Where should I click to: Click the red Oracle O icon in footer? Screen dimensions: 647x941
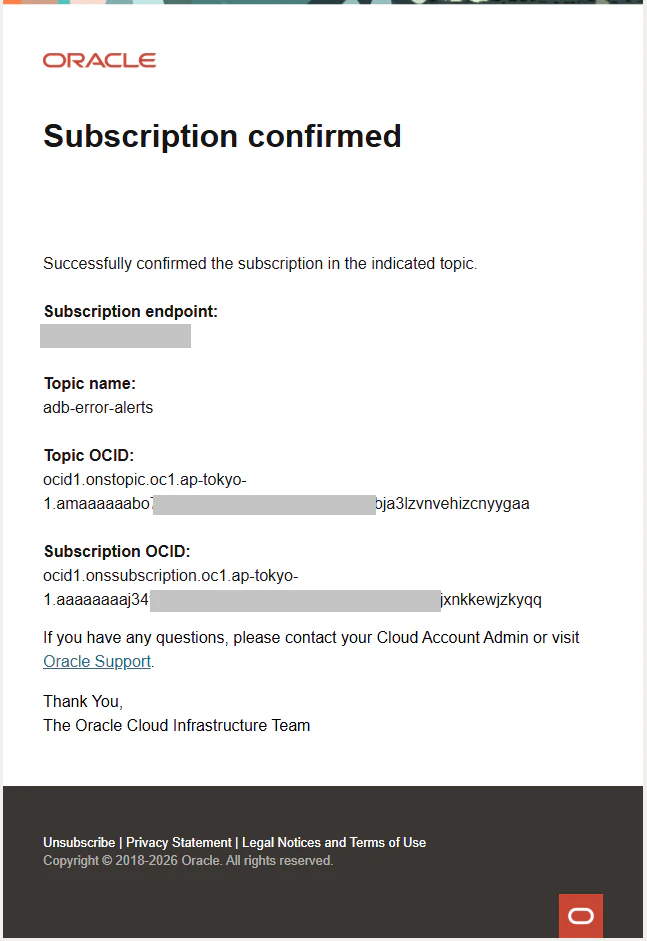580,916
